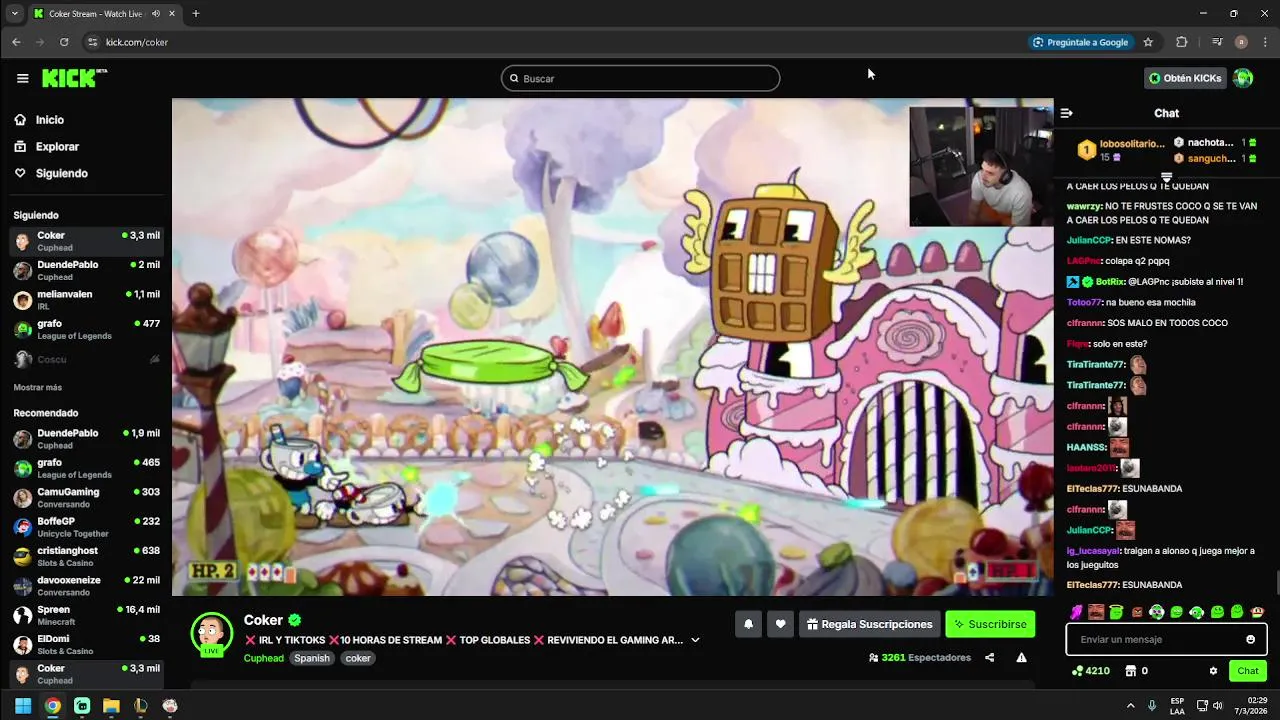Open CamuGaming recommended channel
Image resolution: width=1280 pixels, height=720 pixels.
click(x=86, y=497)
